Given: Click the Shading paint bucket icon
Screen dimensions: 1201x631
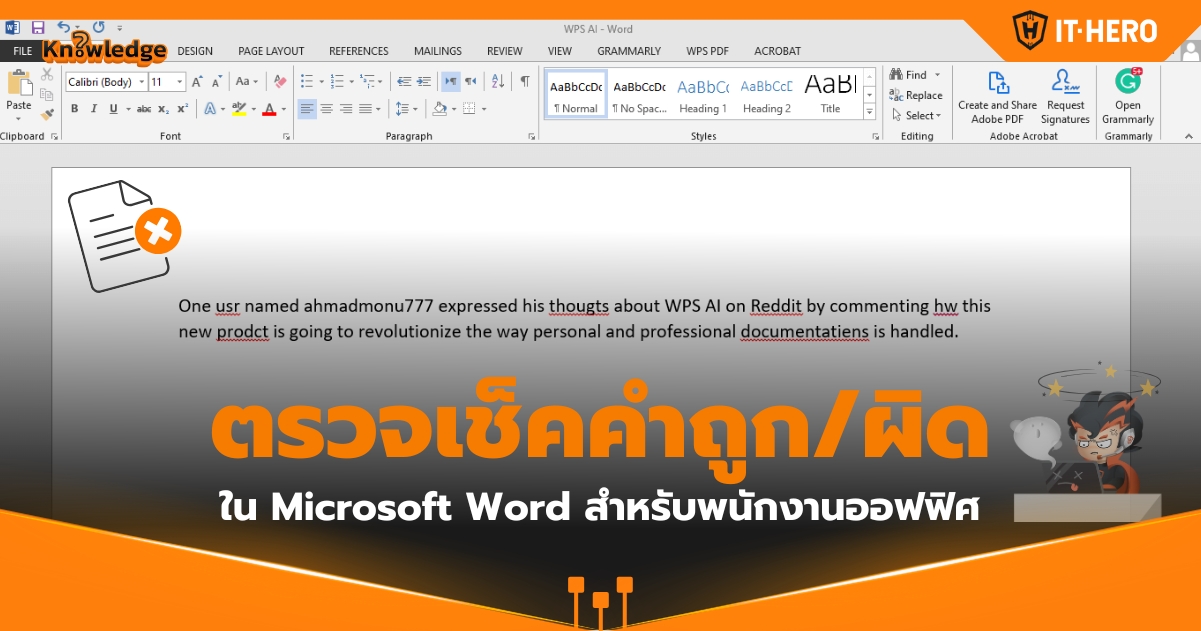Looking at the screenshot, I should (x=439, y=109).
